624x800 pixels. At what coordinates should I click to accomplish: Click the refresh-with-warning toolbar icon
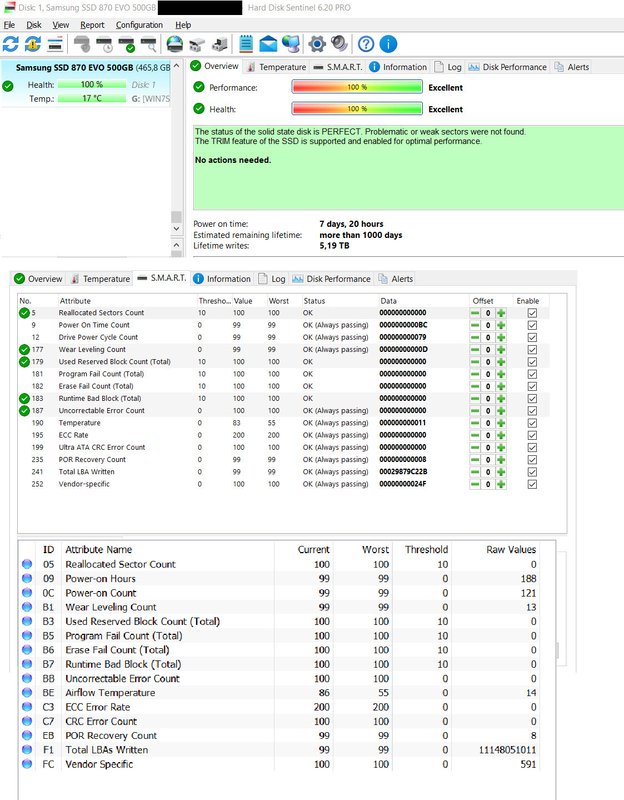click(33, 44)
